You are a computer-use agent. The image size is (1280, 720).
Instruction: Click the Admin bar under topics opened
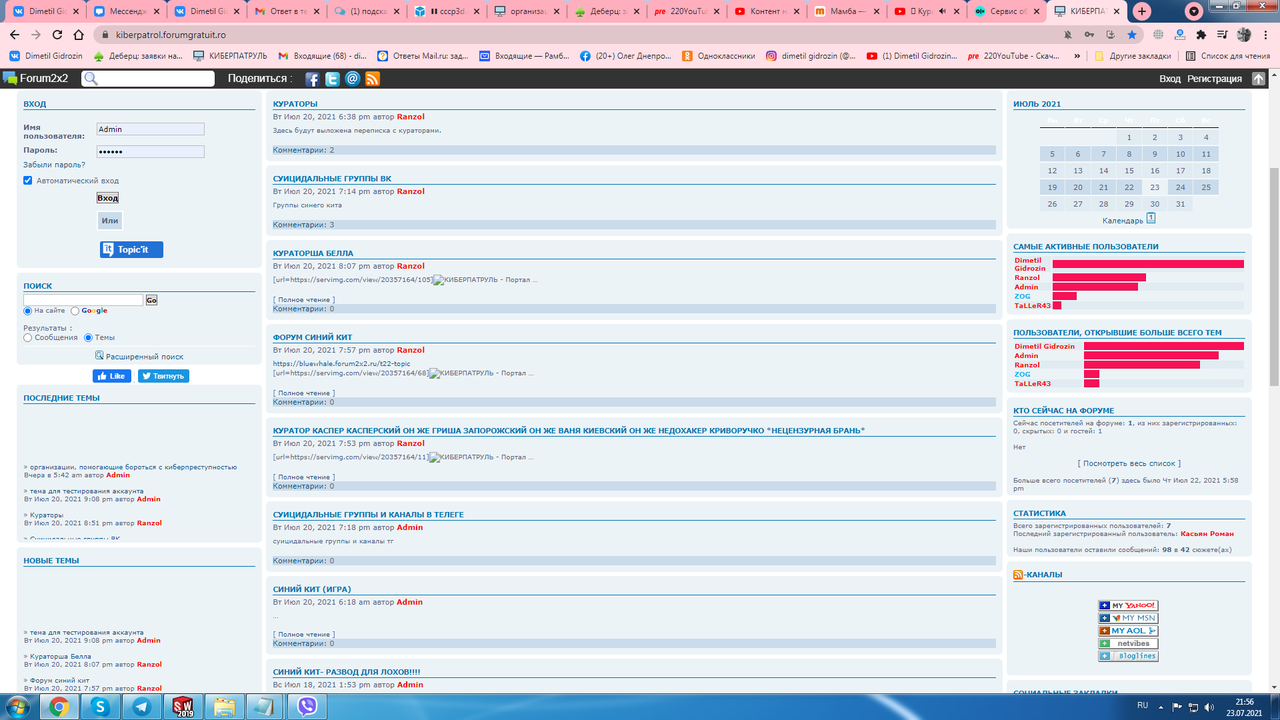[x=1151, y=355]
